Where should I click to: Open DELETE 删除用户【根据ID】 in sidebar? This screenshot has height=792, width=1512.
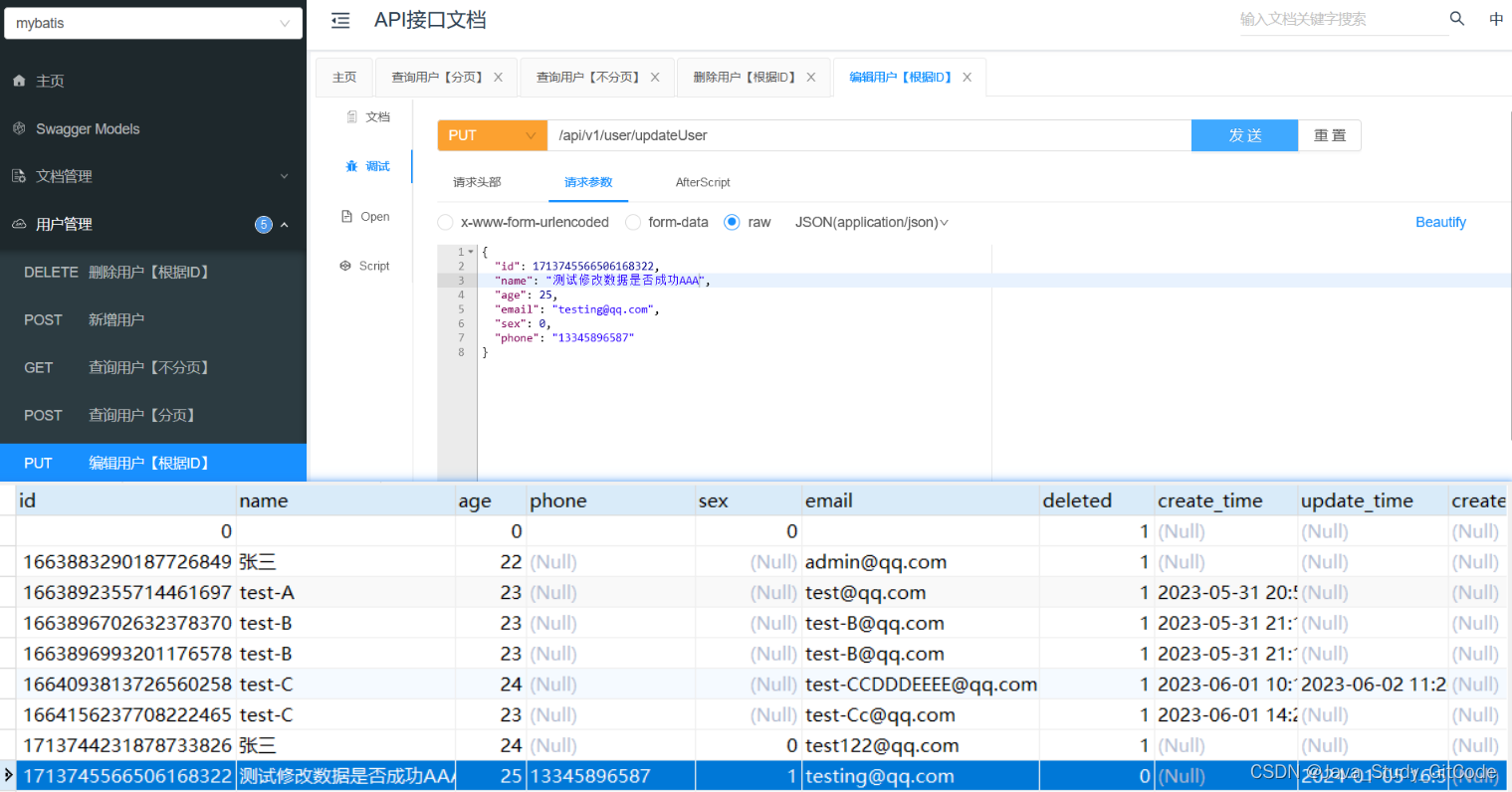(x=153, y=272)
